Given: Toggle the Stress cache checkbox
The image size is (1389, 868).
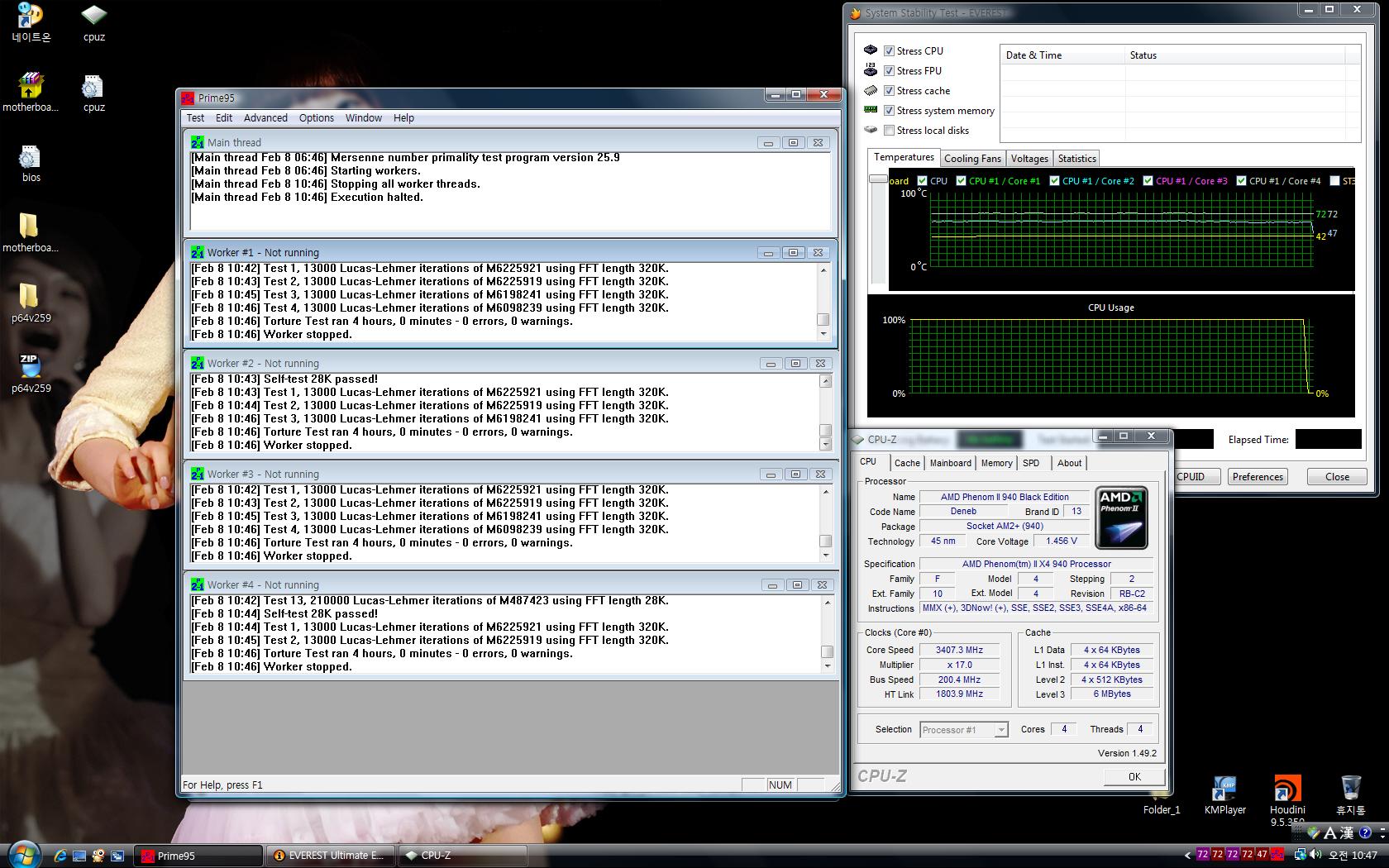Looking at the screenshot, I should 889,90.
